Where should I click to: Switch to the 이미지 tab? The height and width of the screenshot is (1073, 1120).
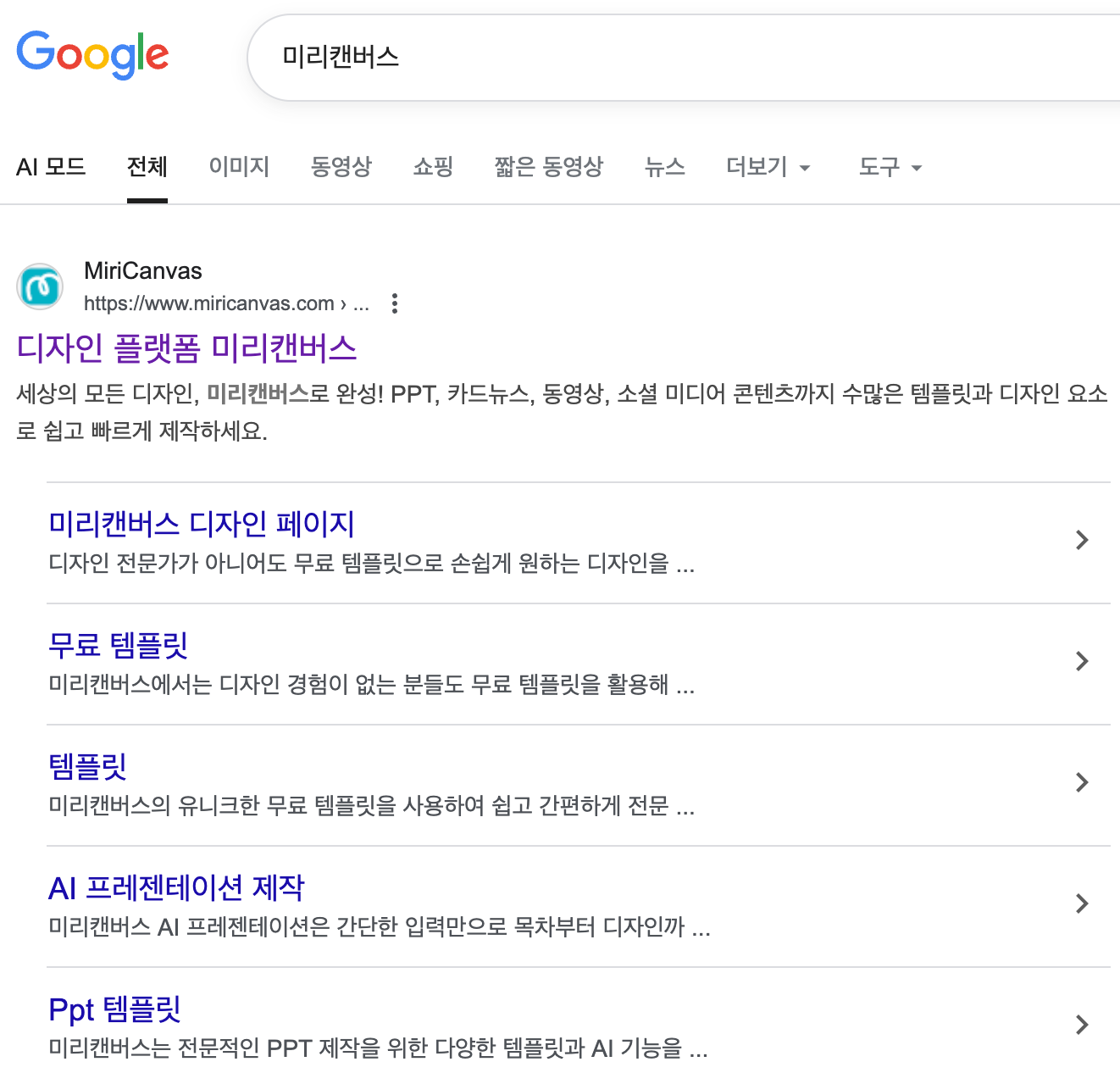(x=240, y=166)
